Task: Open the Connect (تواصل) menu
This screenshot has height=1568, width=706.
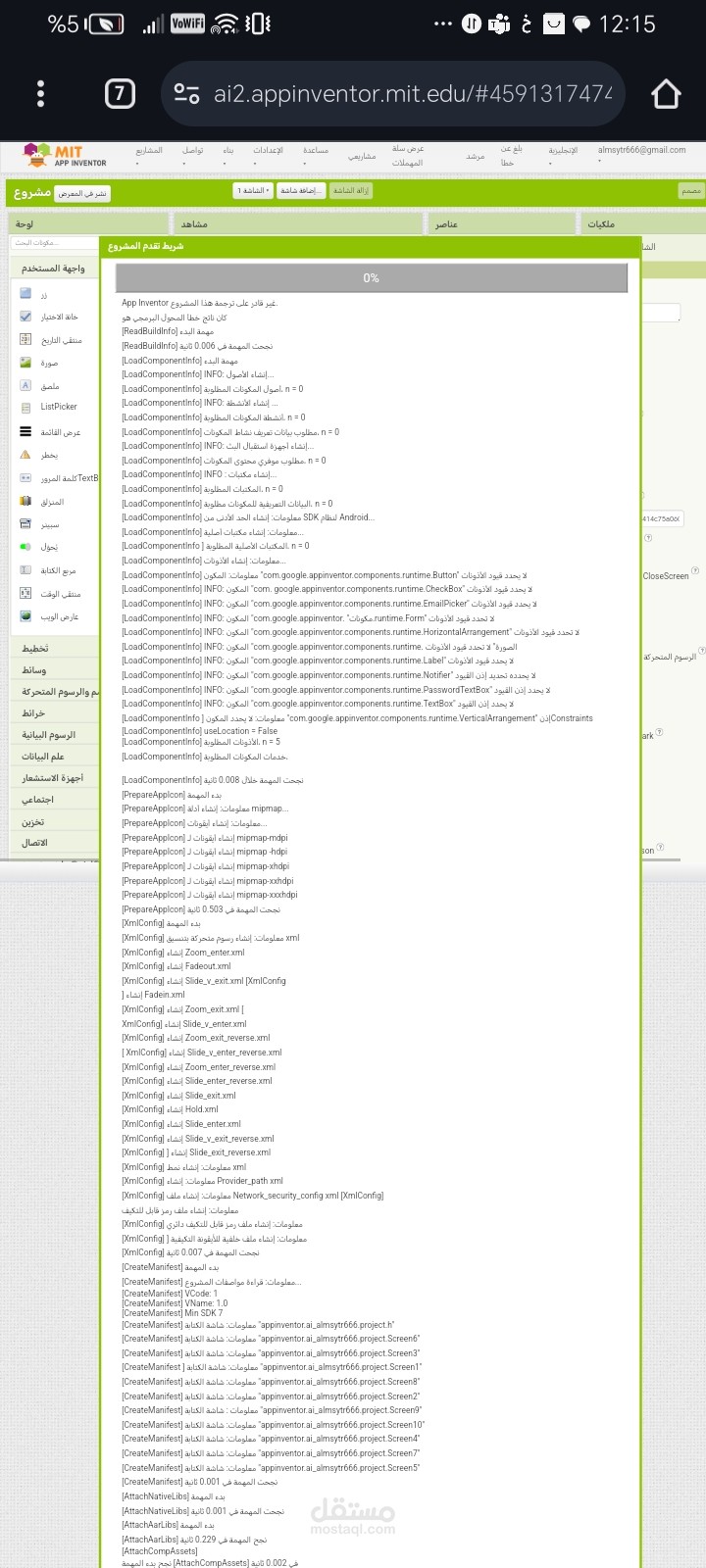Action: coord(192,154)
